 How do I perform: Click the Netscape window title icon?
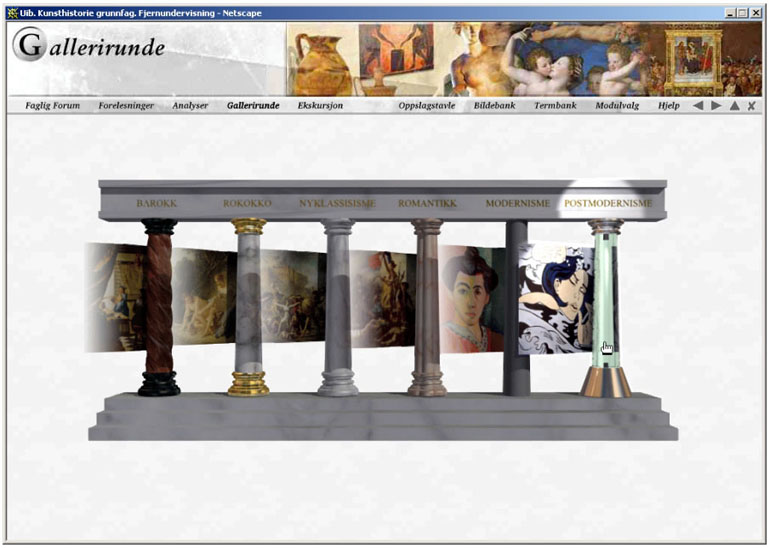[12, 13]
